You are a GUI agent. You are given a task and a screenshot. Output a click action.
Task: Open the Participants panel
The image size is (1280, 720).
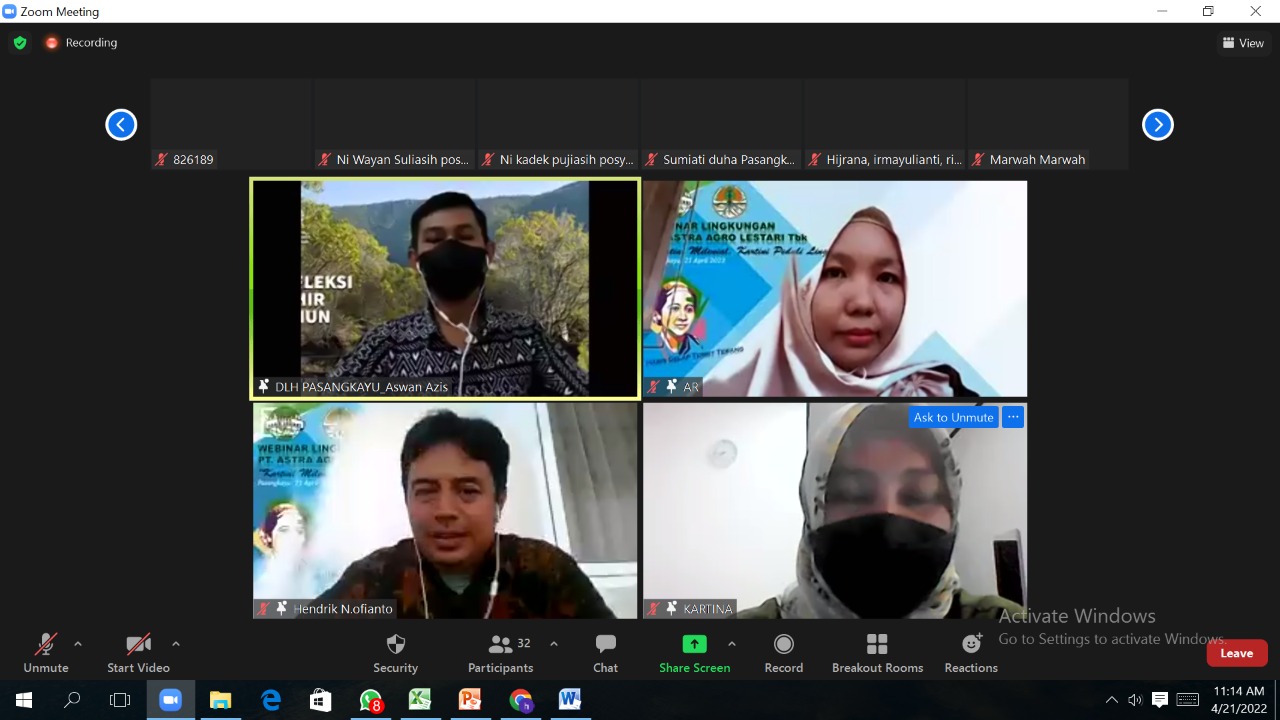click(501, 653)
